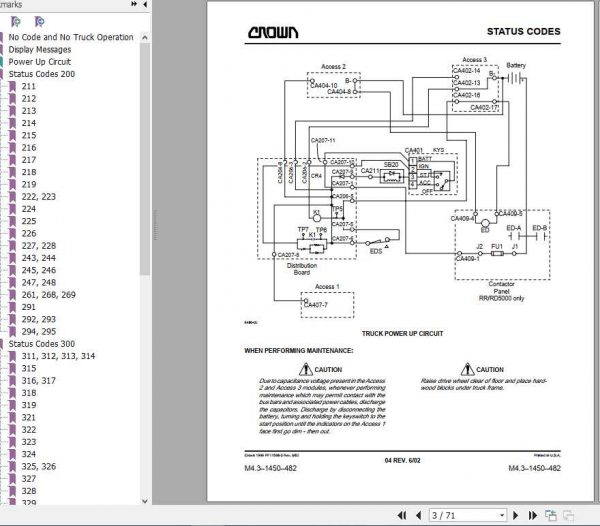Open bookmark '243, 244'

pos(39,258)
